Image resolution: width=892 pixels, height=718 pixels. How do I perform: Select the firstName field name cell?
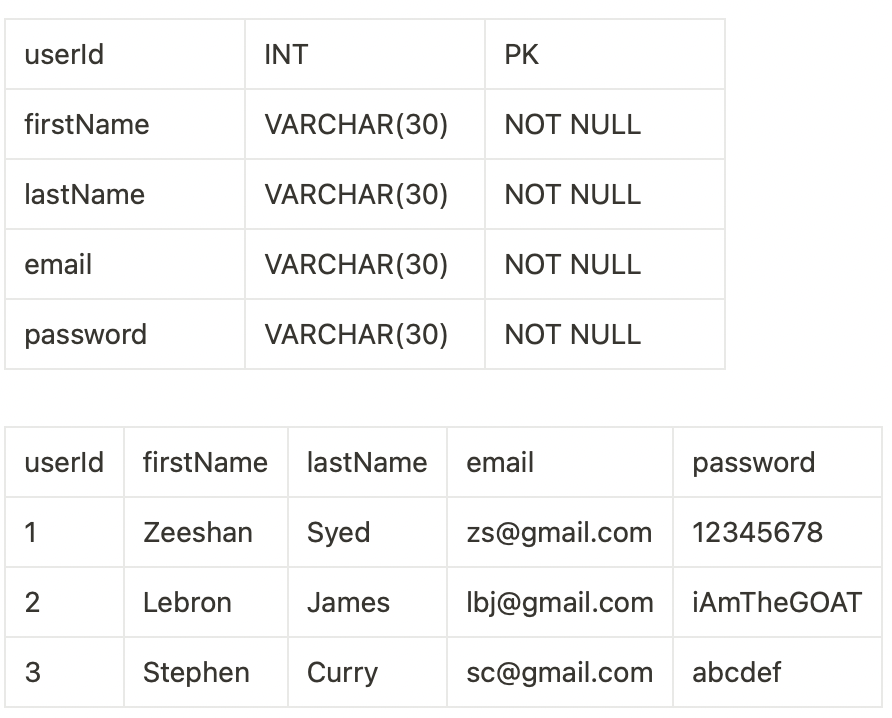87,124
